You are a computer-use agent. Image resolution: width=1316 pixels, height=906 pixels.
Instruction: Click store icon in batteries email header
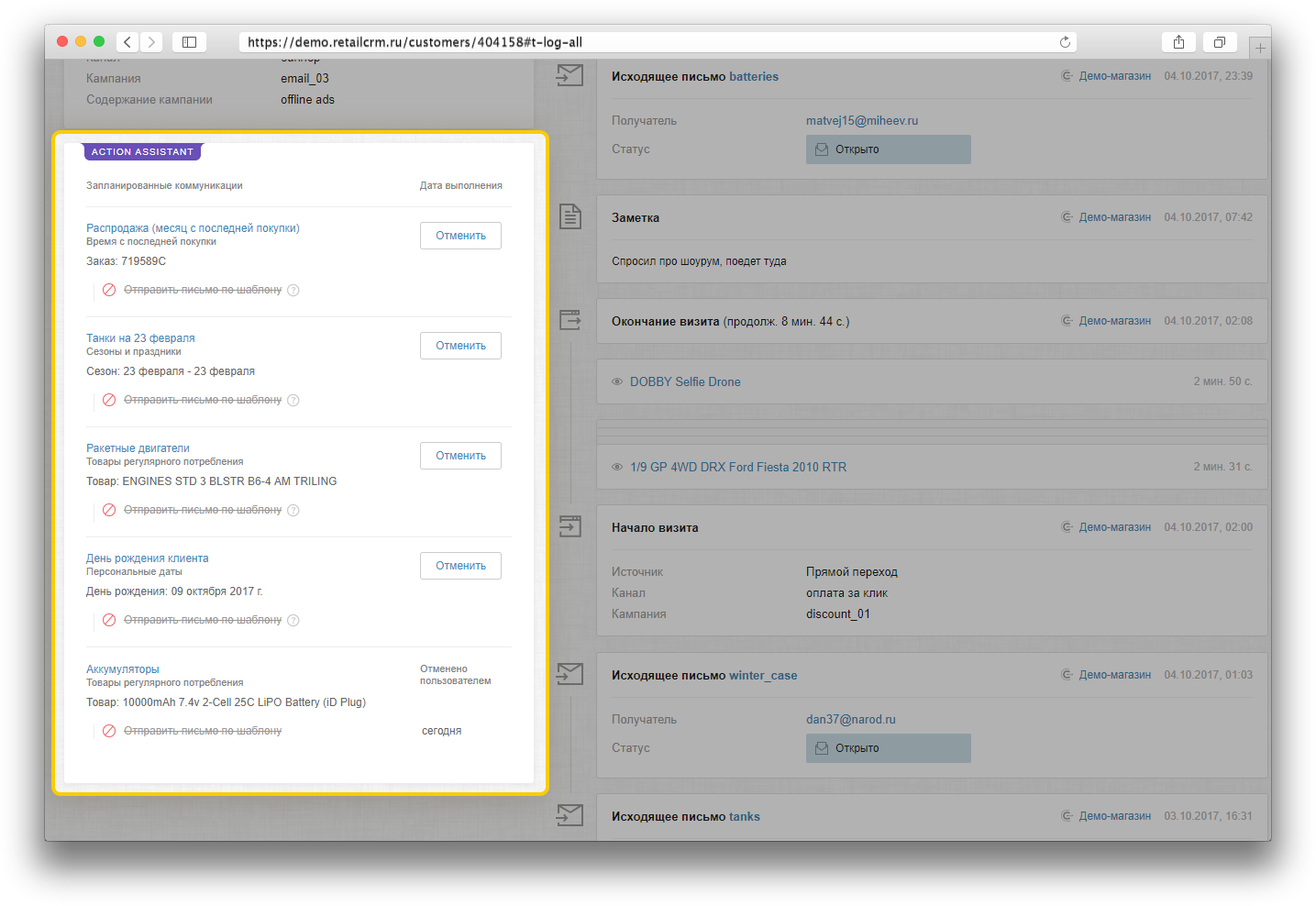click(x=1067, y=76)
